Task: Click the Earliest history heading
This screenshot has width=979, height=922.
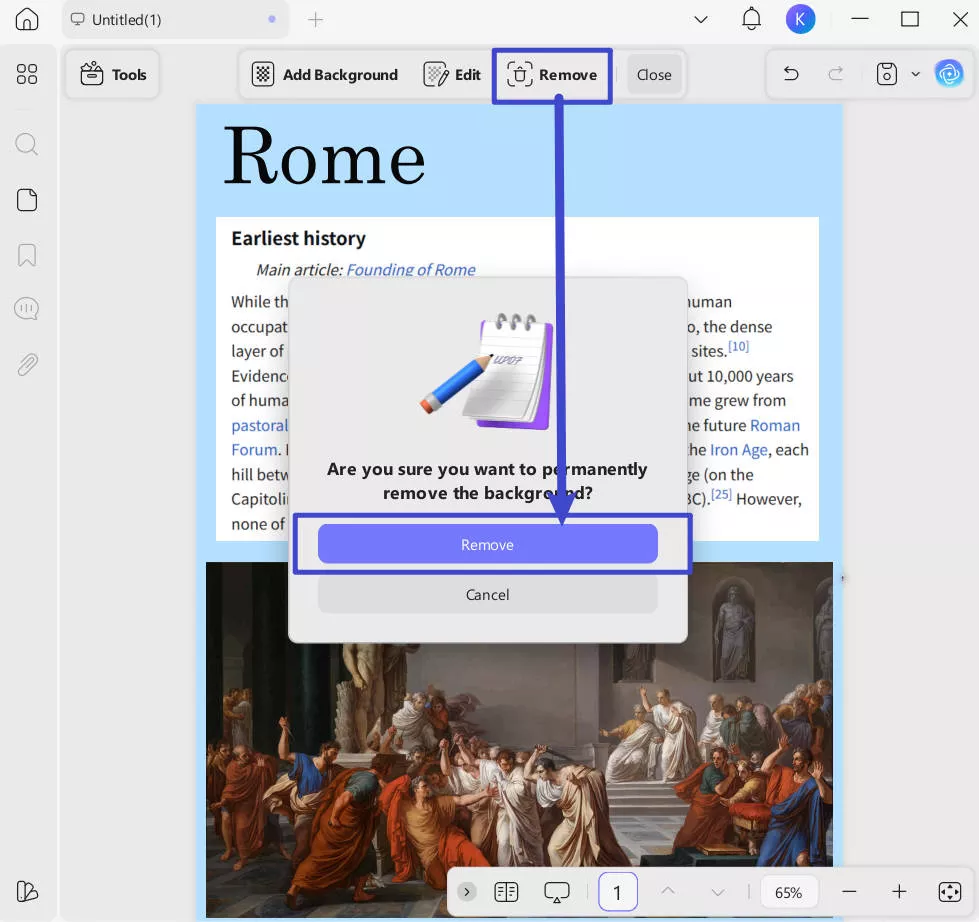Action: tap(298, 238)
